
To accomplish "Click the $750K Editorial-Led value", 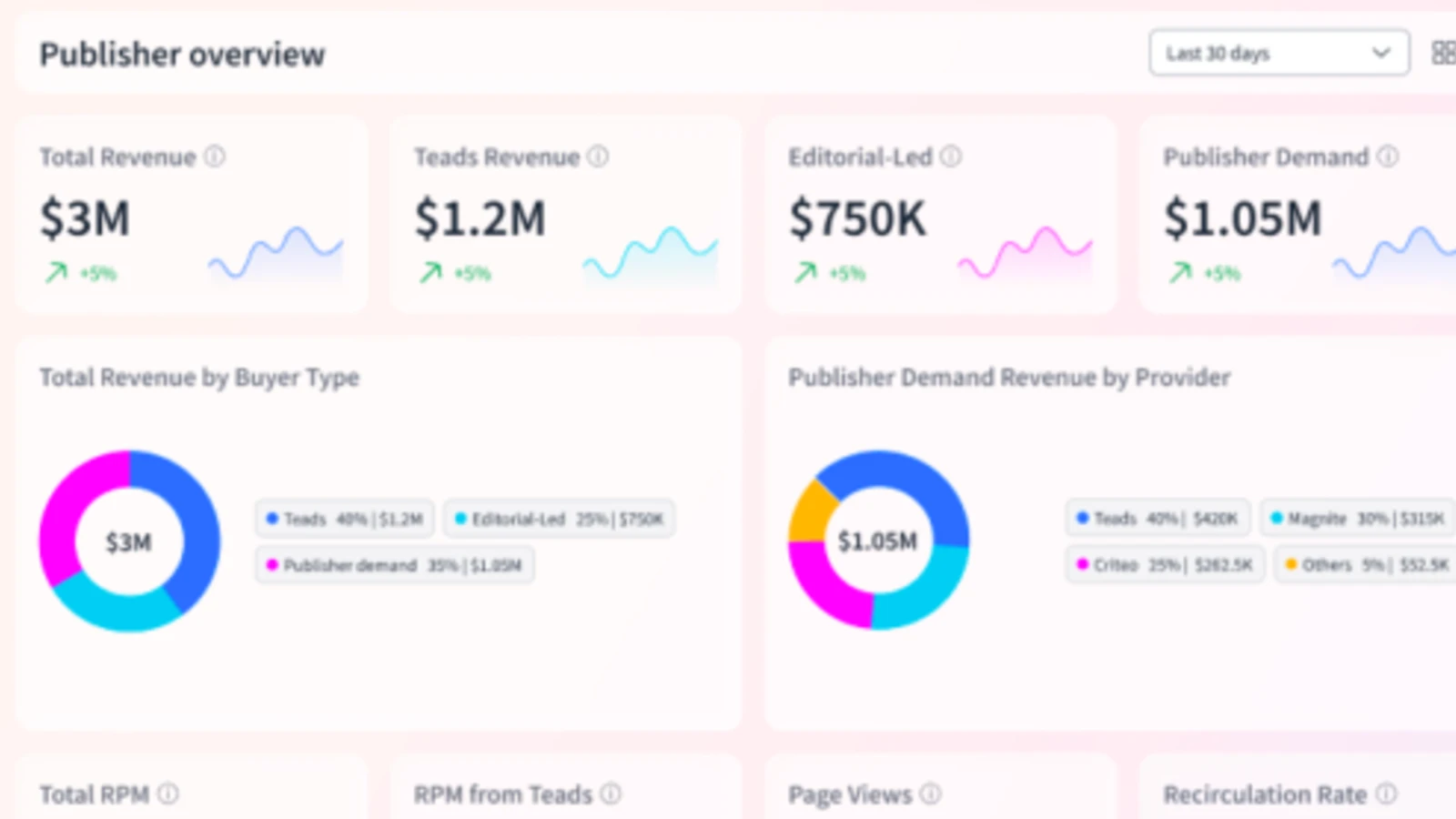I will point(857,219).
